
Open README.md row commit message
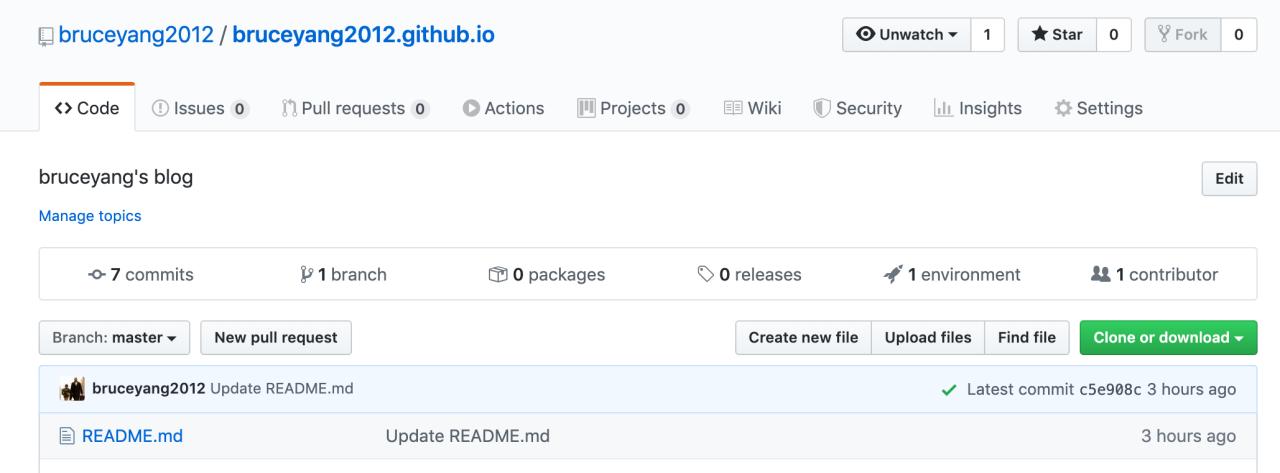pyautogui.click(x=468, y=436)
